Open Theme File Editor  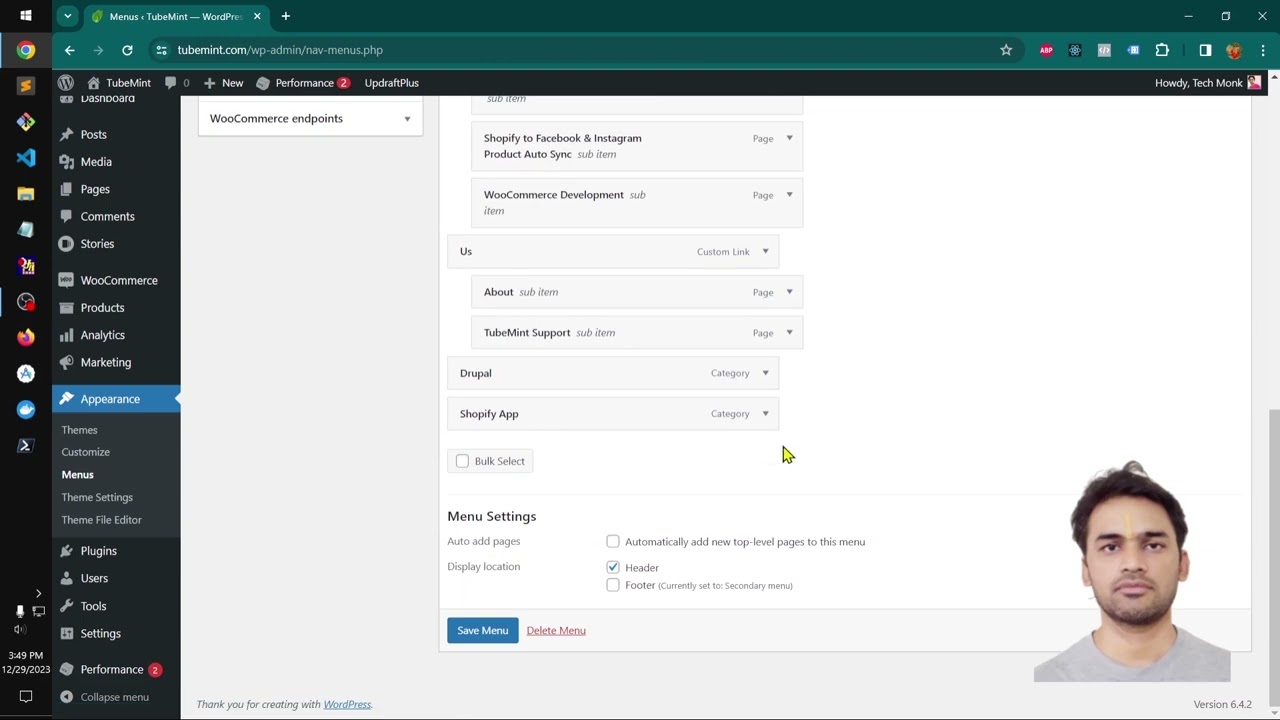click(101, 520)
